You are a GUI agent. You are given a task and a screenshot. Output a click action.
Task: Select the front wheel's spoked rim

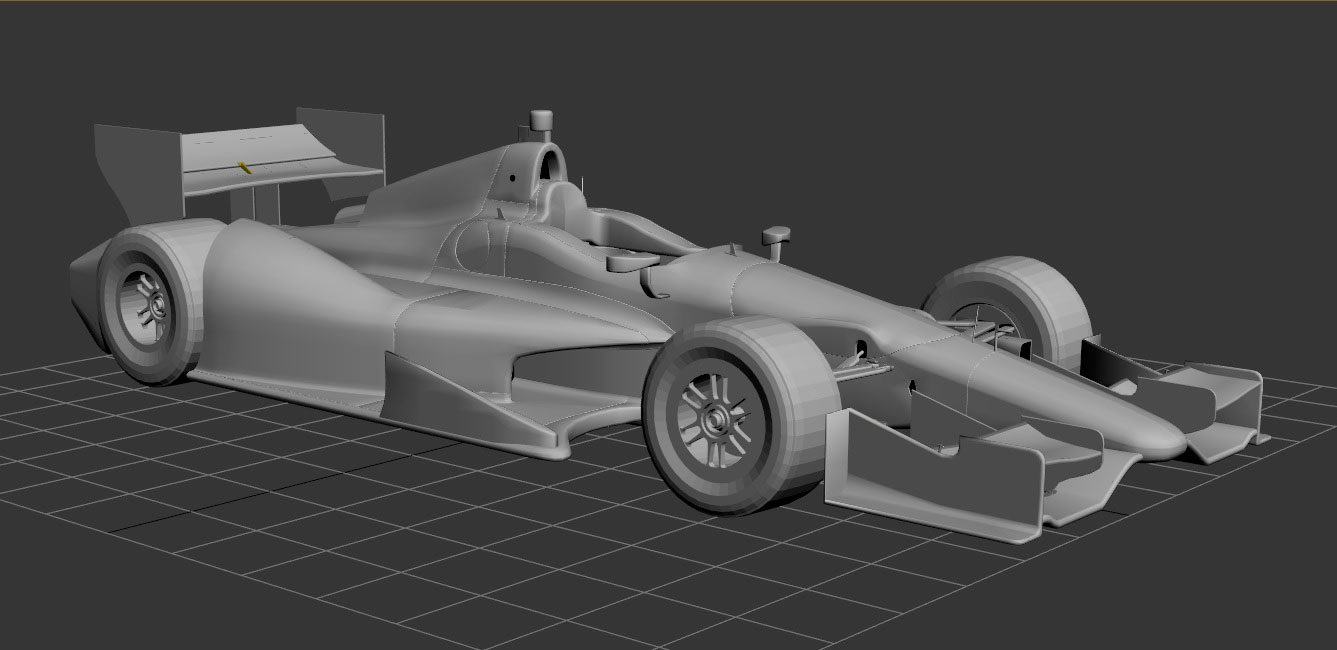713,420
